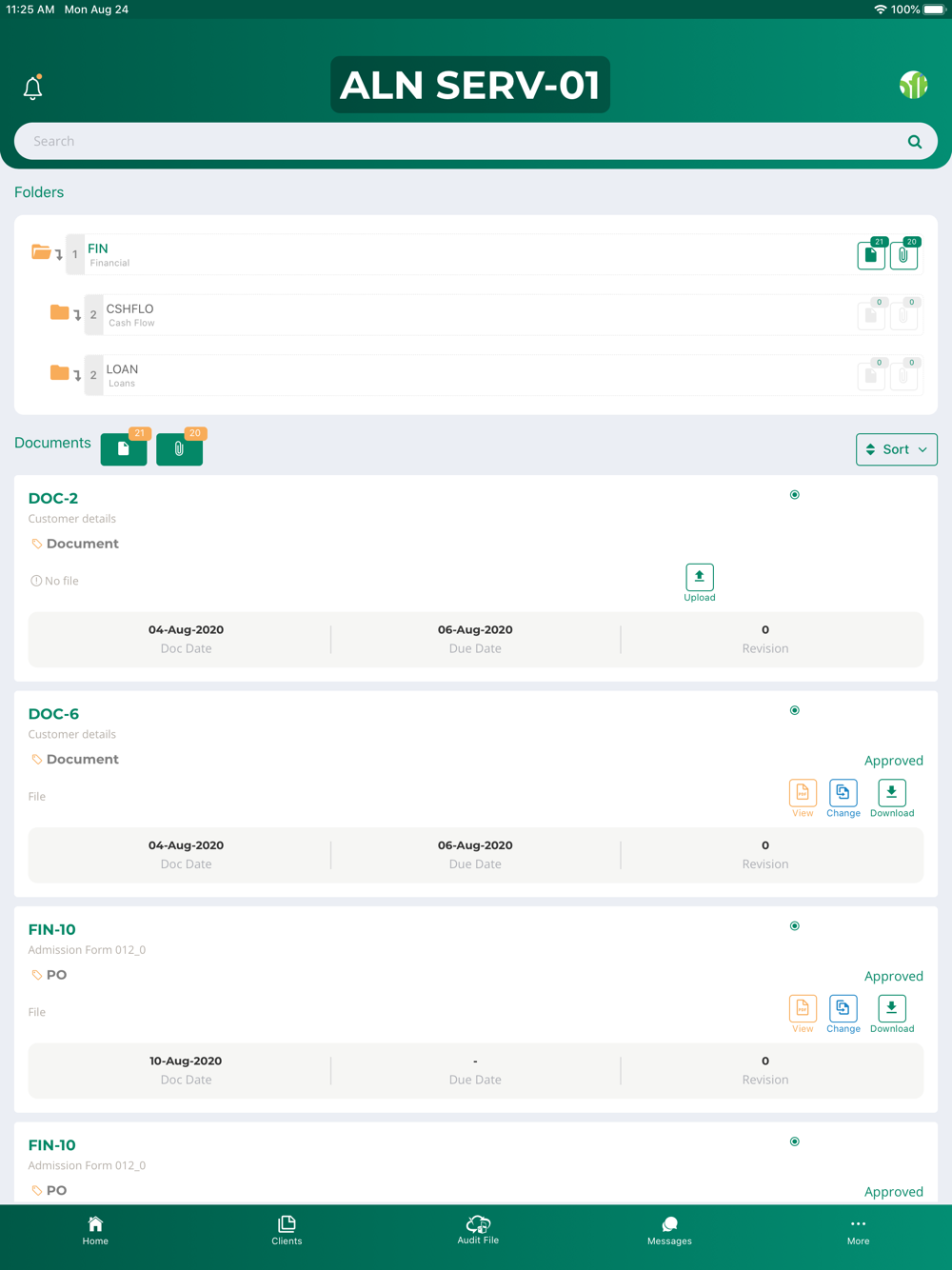Screen dimensions: 952x1270
Task: Select the DOC-2 radio button
Action: pyautogui.click(x=795, y=495)
